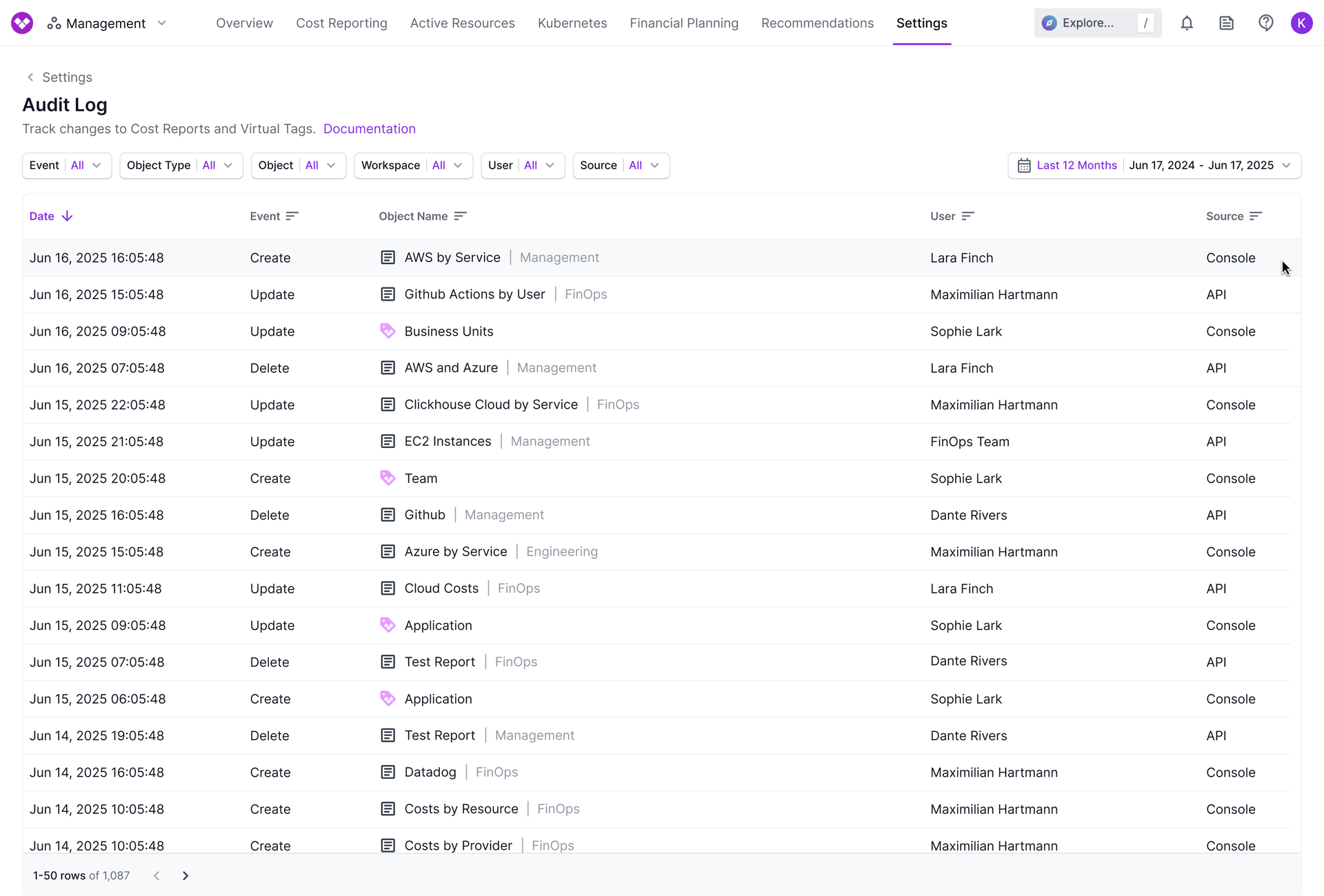Toggle the Date column sort arrow
Image resolution: width=1324 pixels, height=896 pixels.
click(x=67, y=216)
